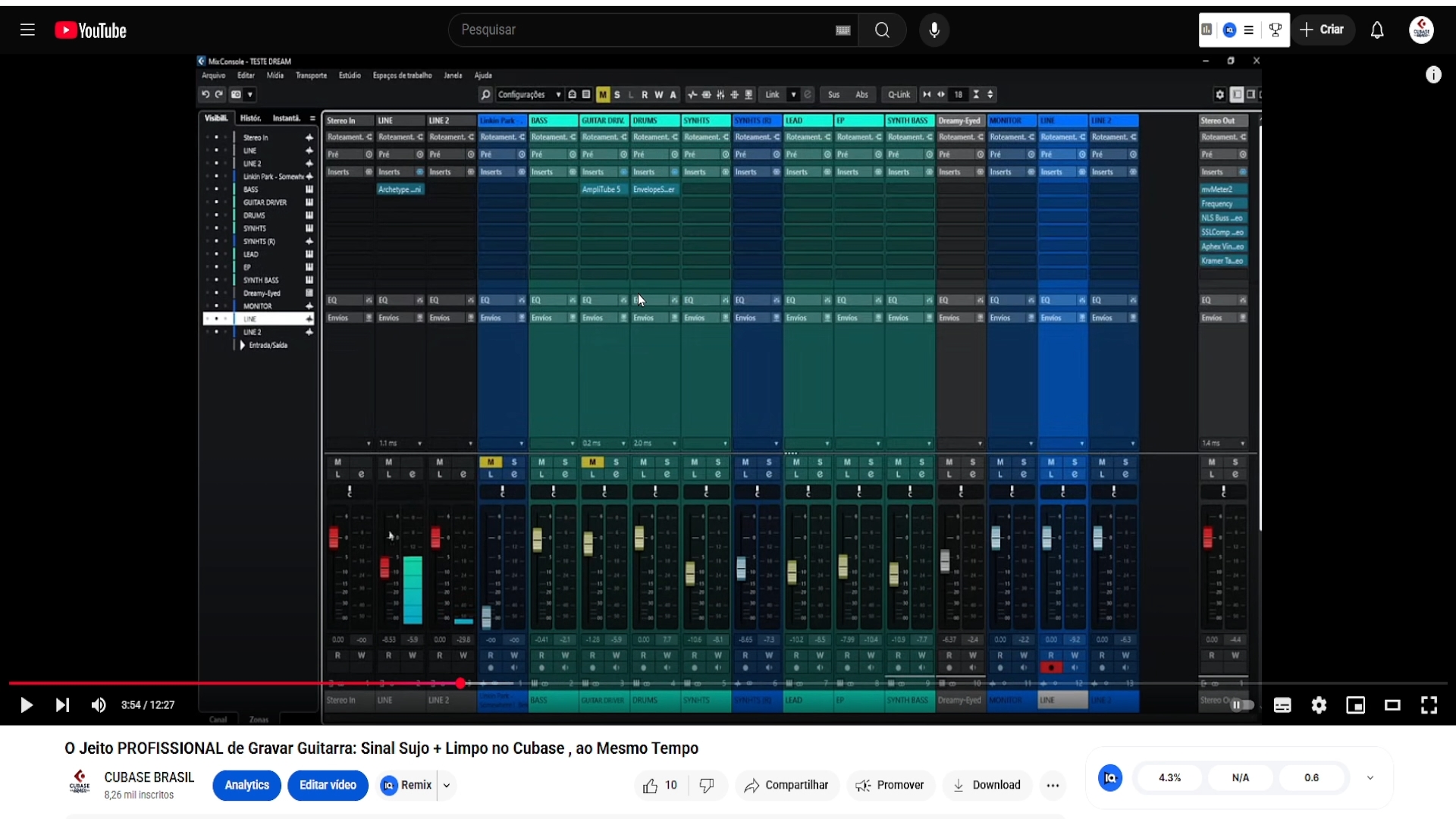Click Editar vídeo button
Screen dimensions: 1456x819
(x=328, y=786)
